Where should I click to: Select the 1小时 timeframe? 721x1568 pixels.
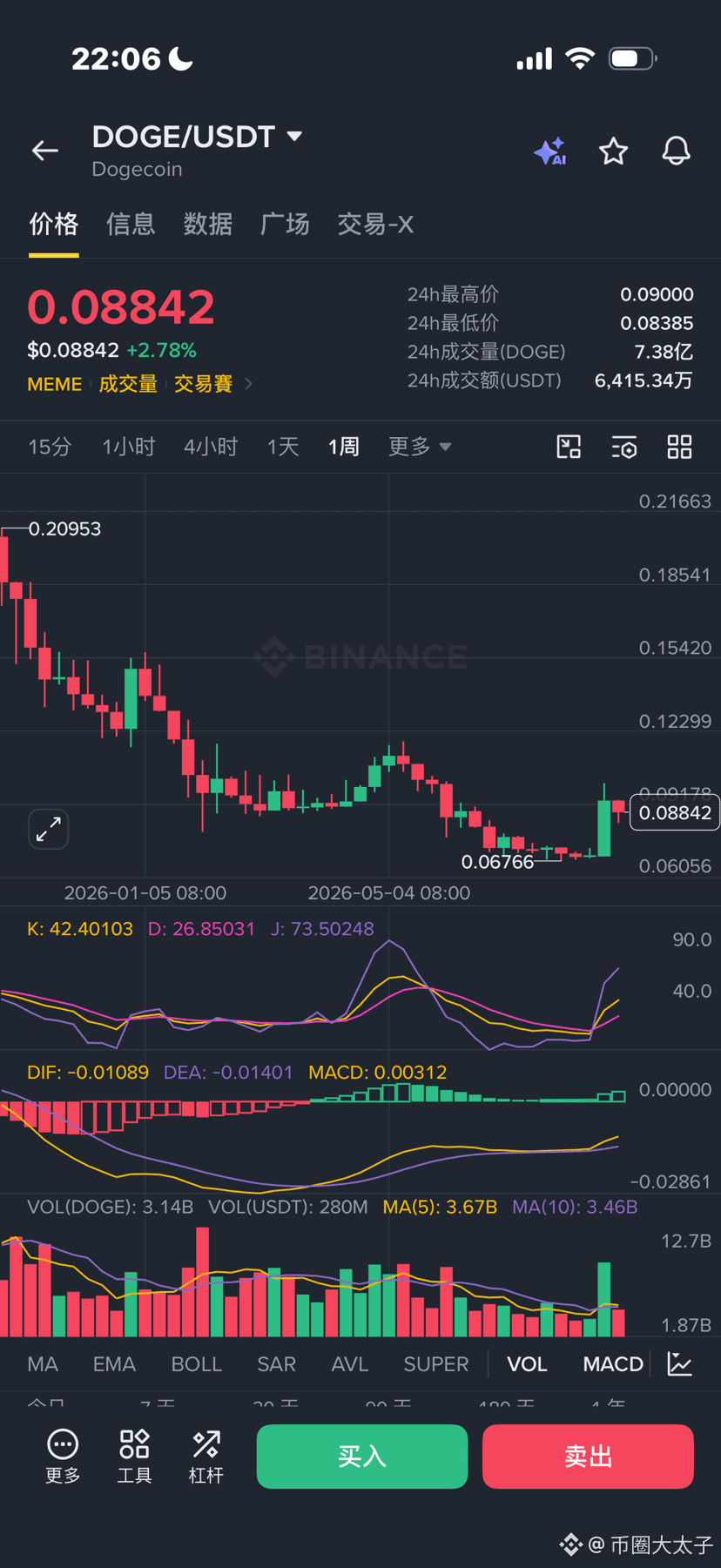tap(129, 447)
